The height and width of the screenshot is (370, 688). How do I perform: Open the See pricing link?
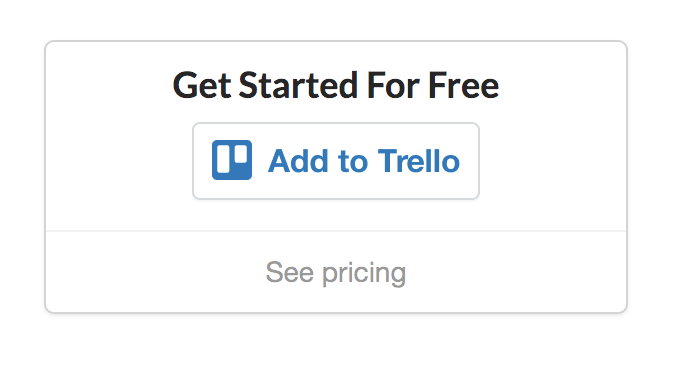point(336,273)
